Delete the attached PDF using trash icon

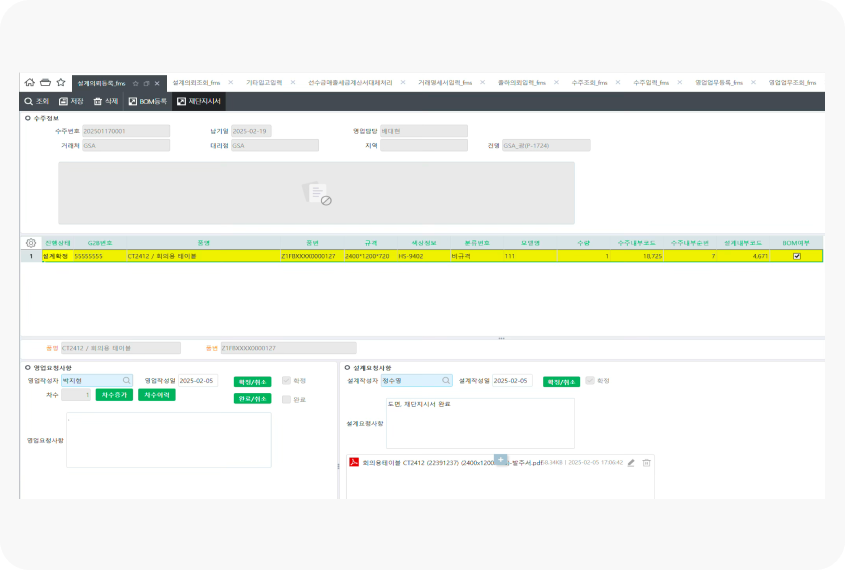tap(647, 463)
